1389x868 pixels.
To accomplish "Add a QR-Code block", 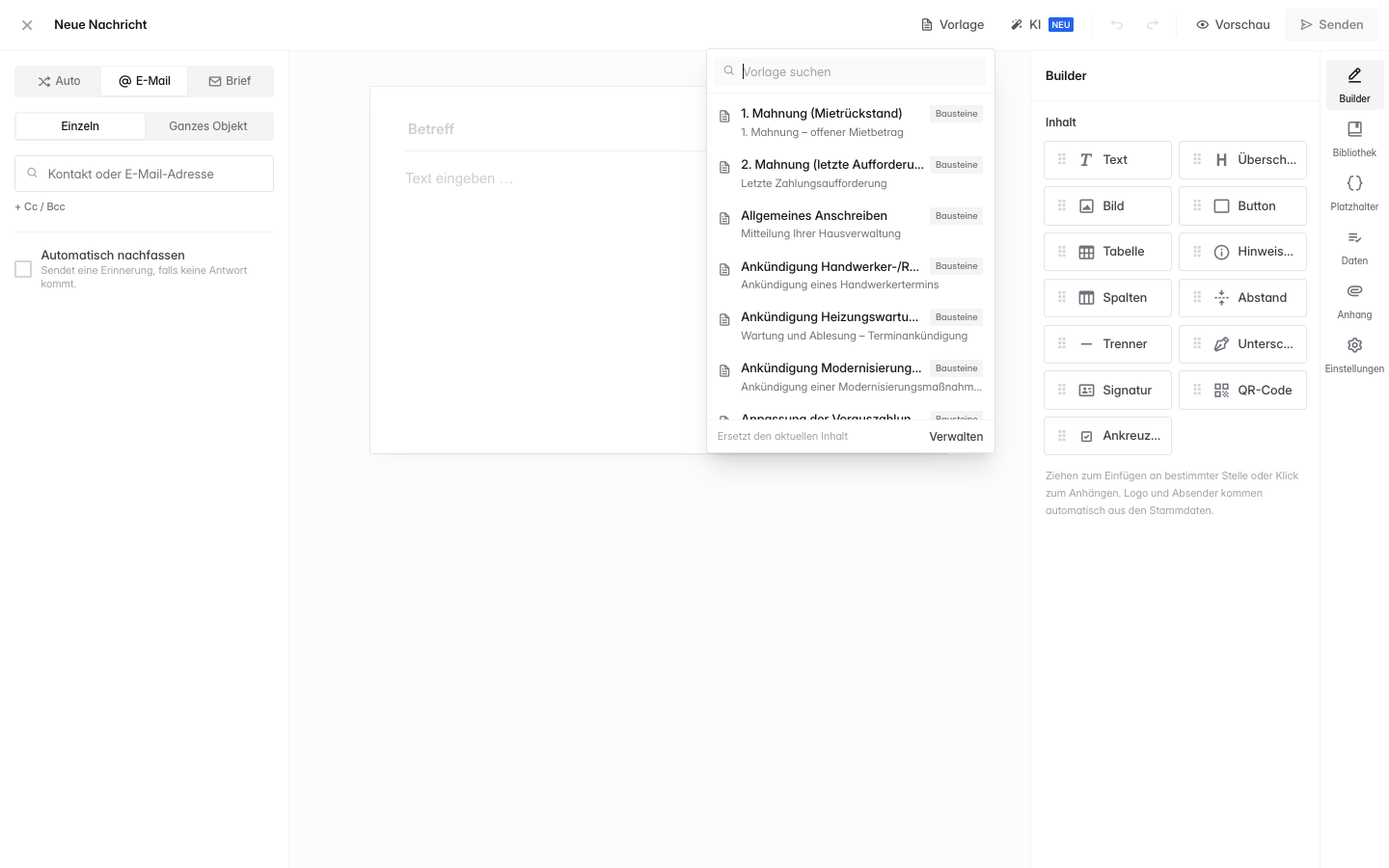I will 1242,391.
